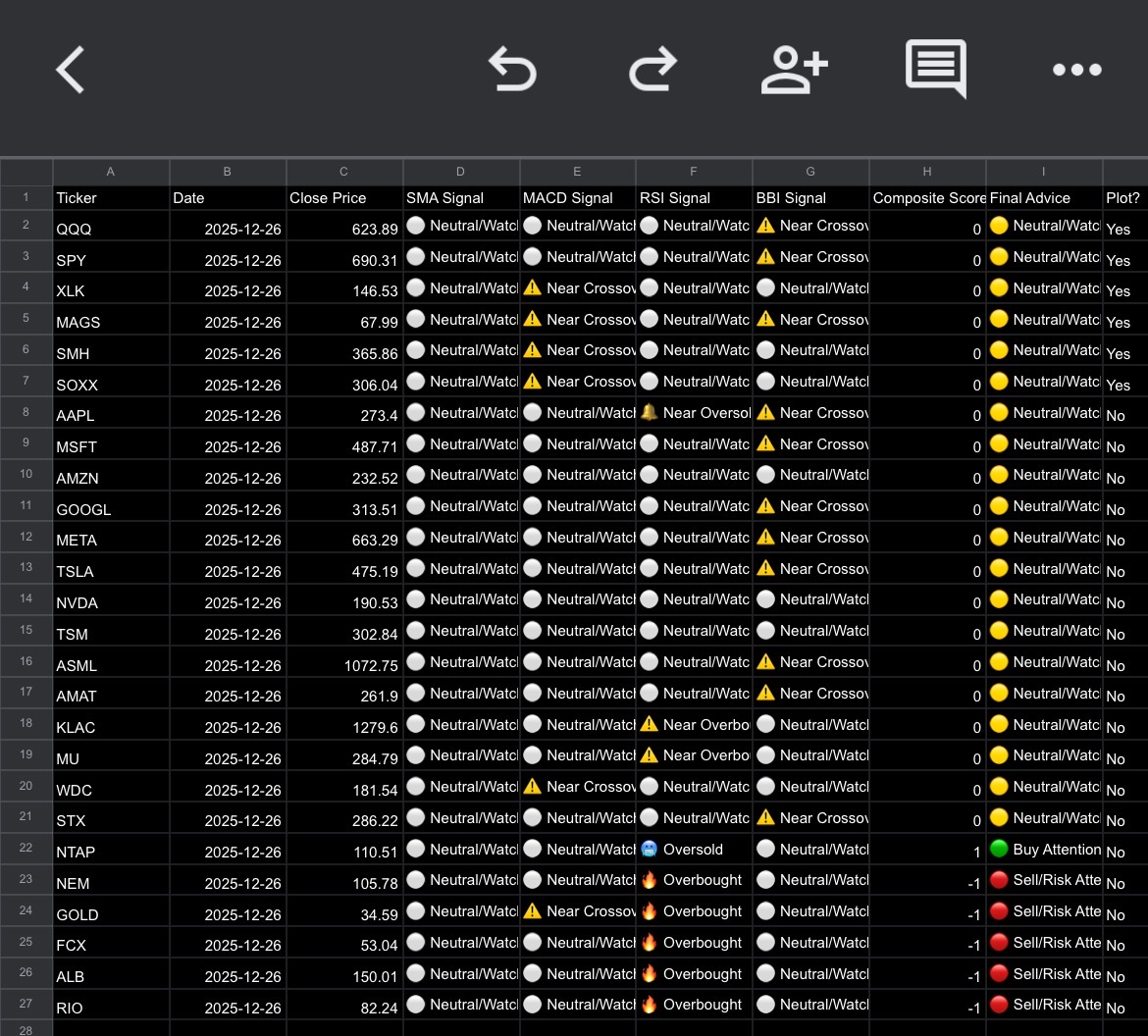This screenshot has width=1148, height=1036.
Task: Select close price 34.59 cell
Action: pos(344,910)
